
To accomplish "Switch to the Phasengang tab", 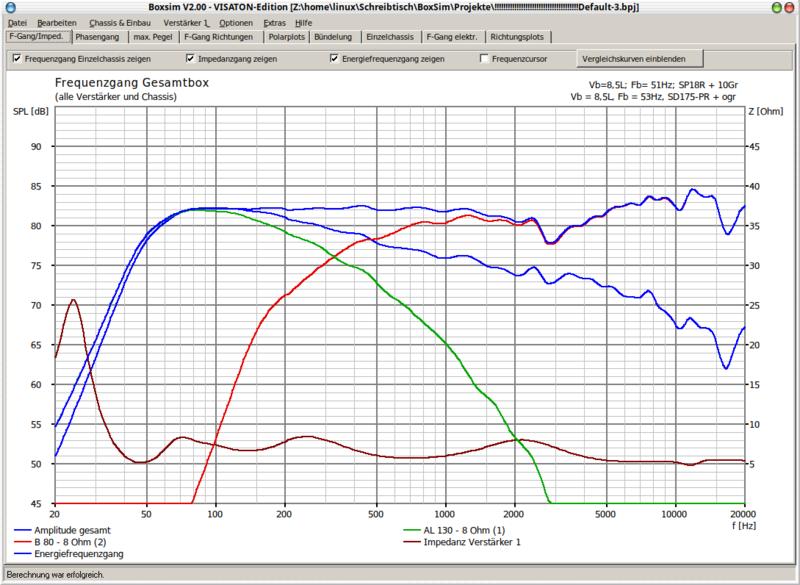I will 100,37.
